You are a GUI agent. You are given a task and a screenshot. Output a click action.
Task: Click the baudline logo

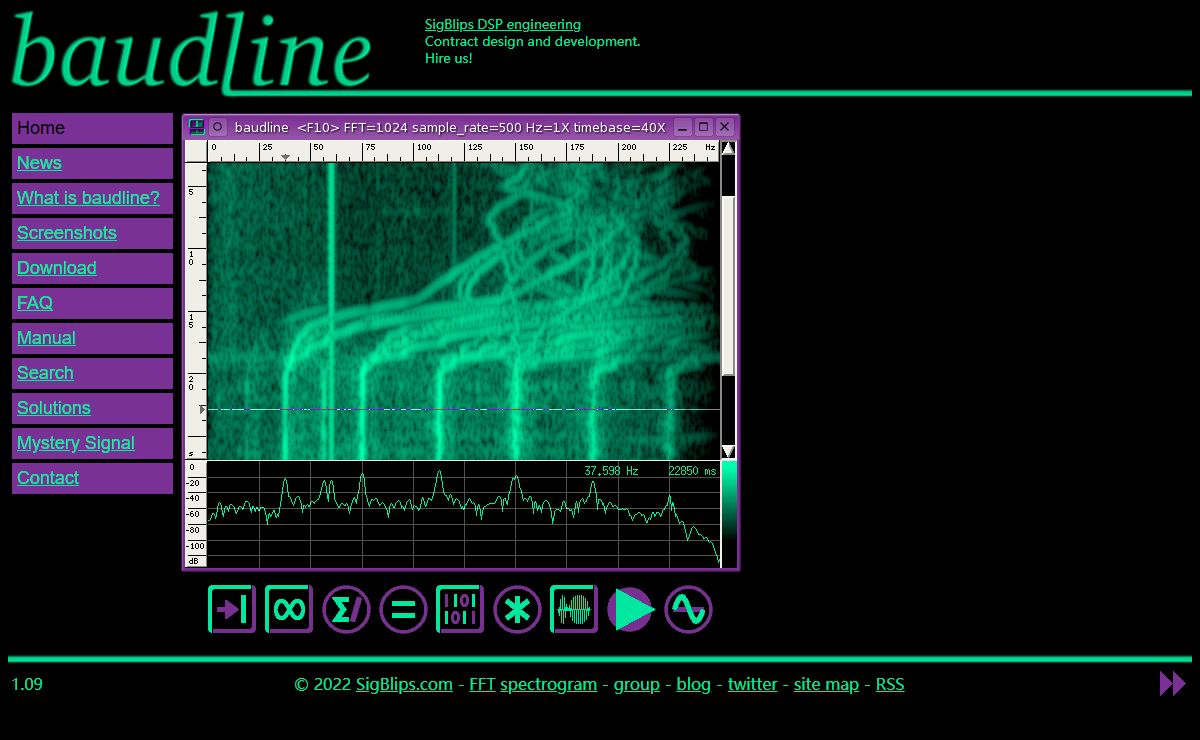click(192, 52)
